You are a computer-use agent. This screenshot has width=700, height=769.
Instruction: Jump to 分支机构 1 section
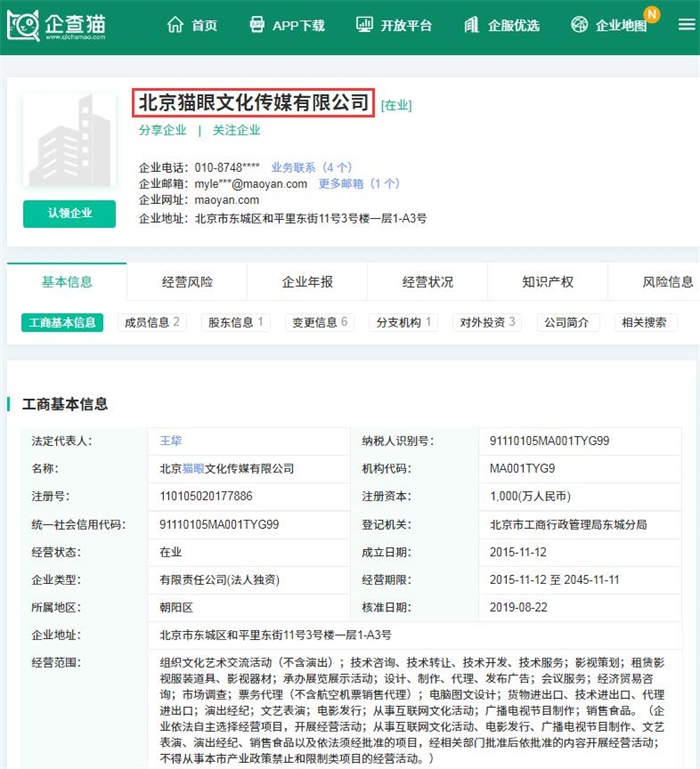point(403,322)
